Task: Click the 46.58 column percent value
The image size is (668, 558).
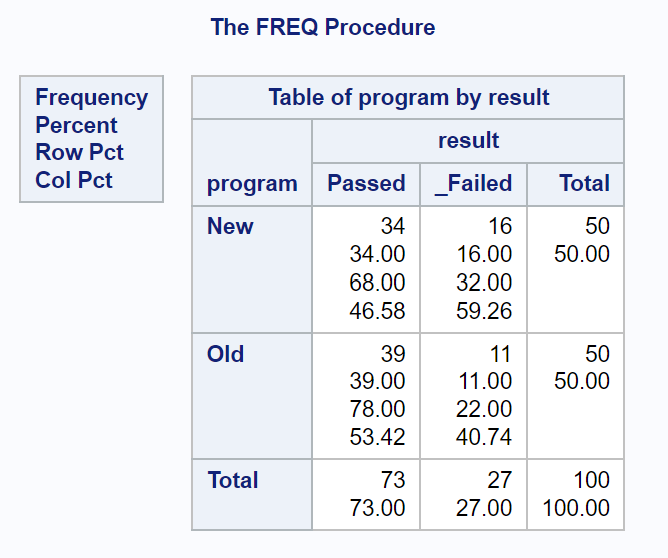Action: pyautogui.click(x=377, y=311)
